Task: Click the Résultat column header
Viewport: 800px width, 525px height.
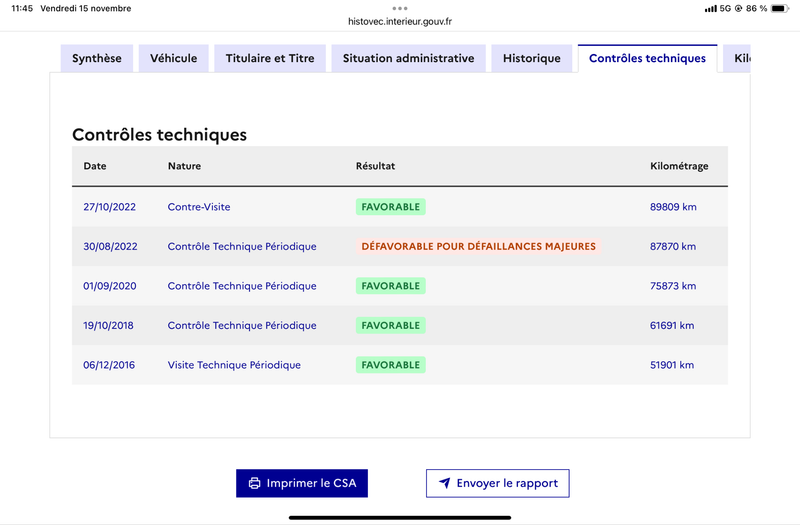Action: [x=376, y=166]
